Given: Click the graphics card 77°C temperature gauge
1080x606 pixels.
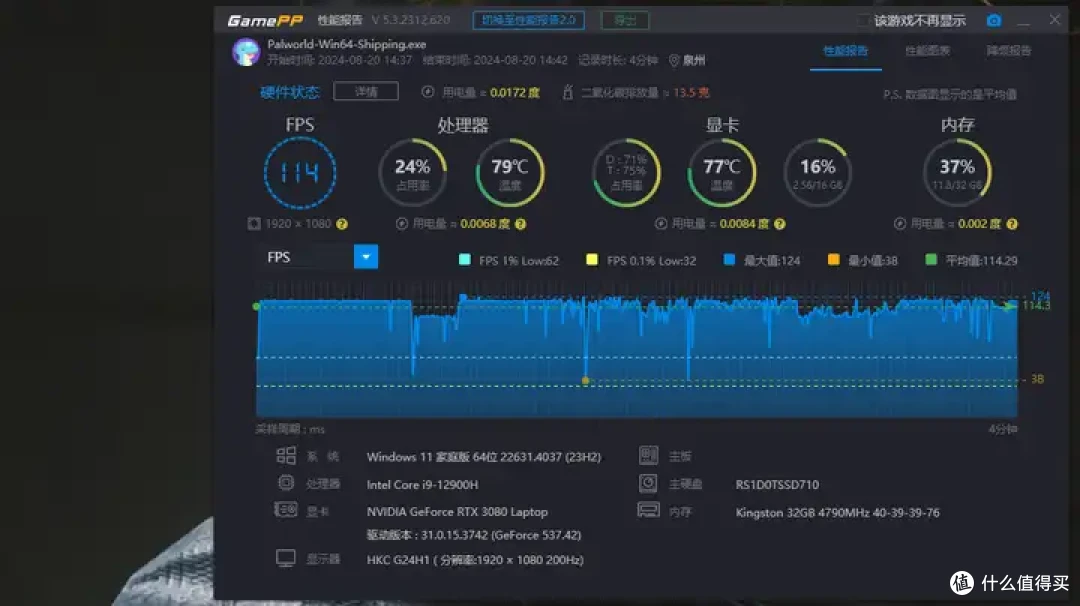Looking at the screenshot, I should pyautogui.click(x=722, y=172).
